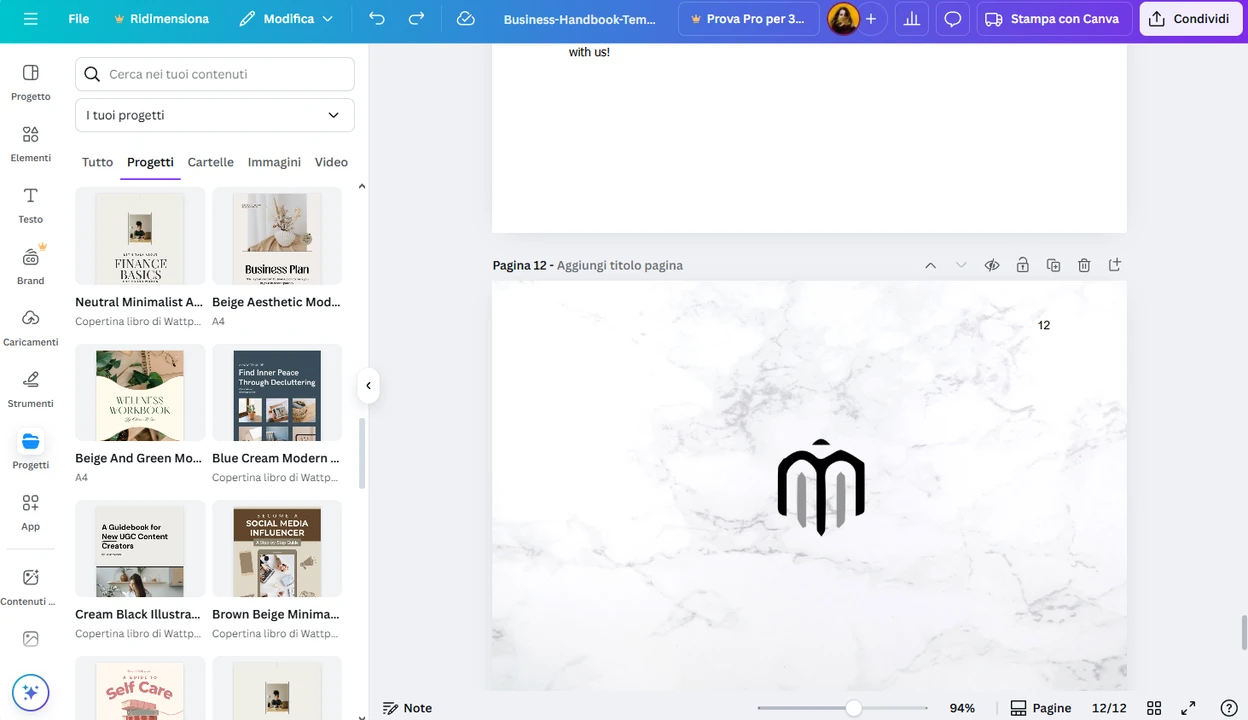Open the Note panel

408,708
